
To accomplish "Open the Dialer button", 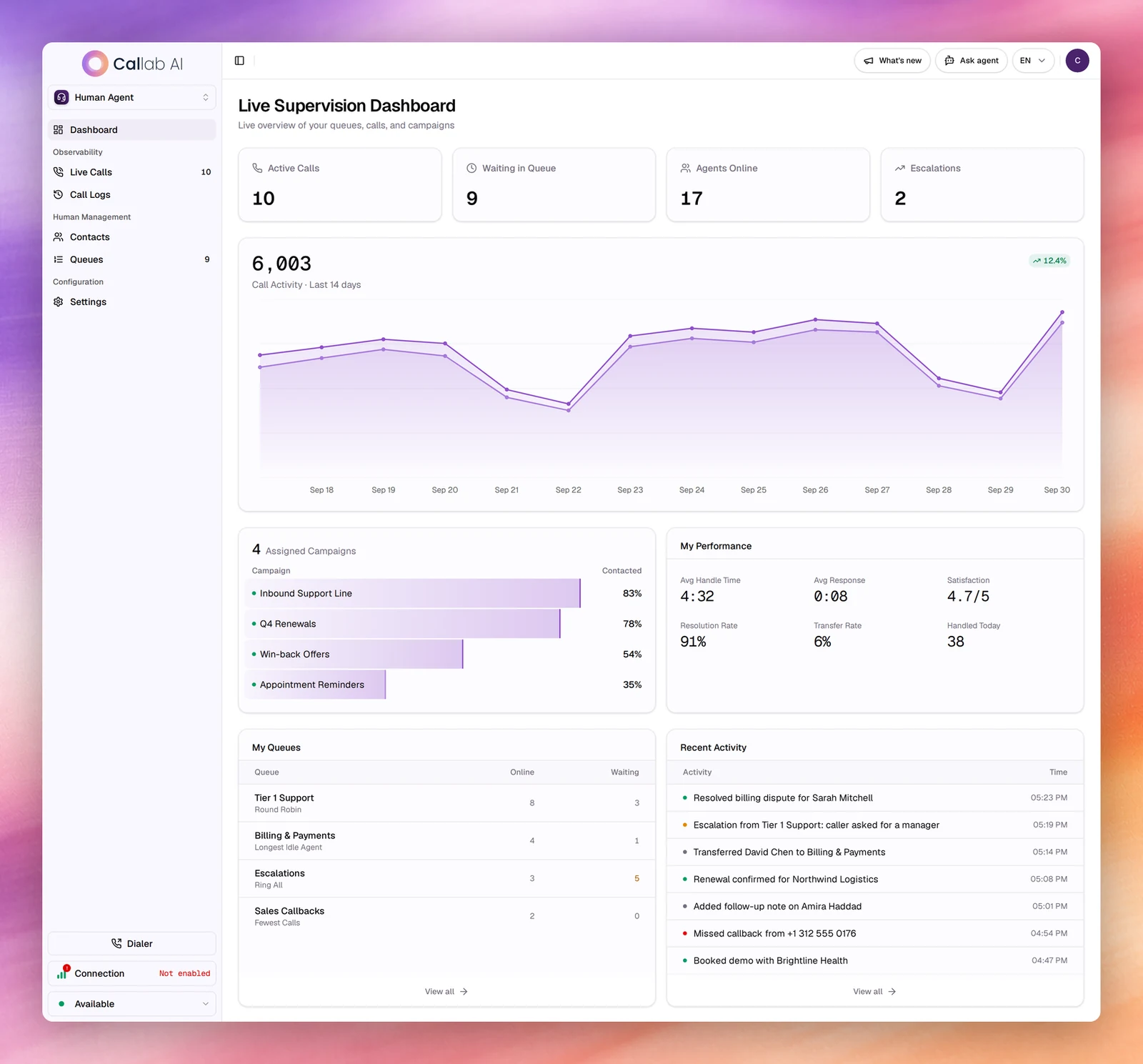I will (x=132, y=943).
